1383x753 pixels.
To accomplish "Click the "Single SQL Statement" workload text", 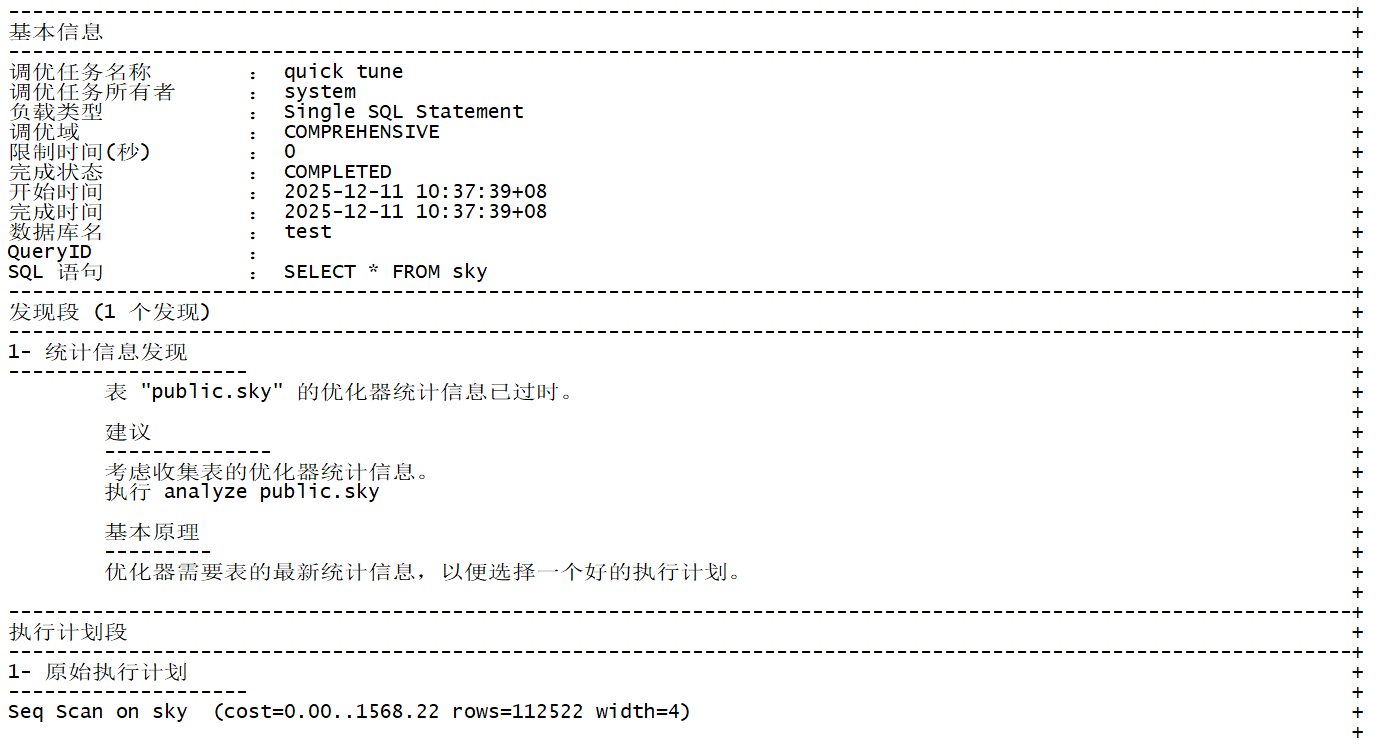I will (x=403, y=112).
